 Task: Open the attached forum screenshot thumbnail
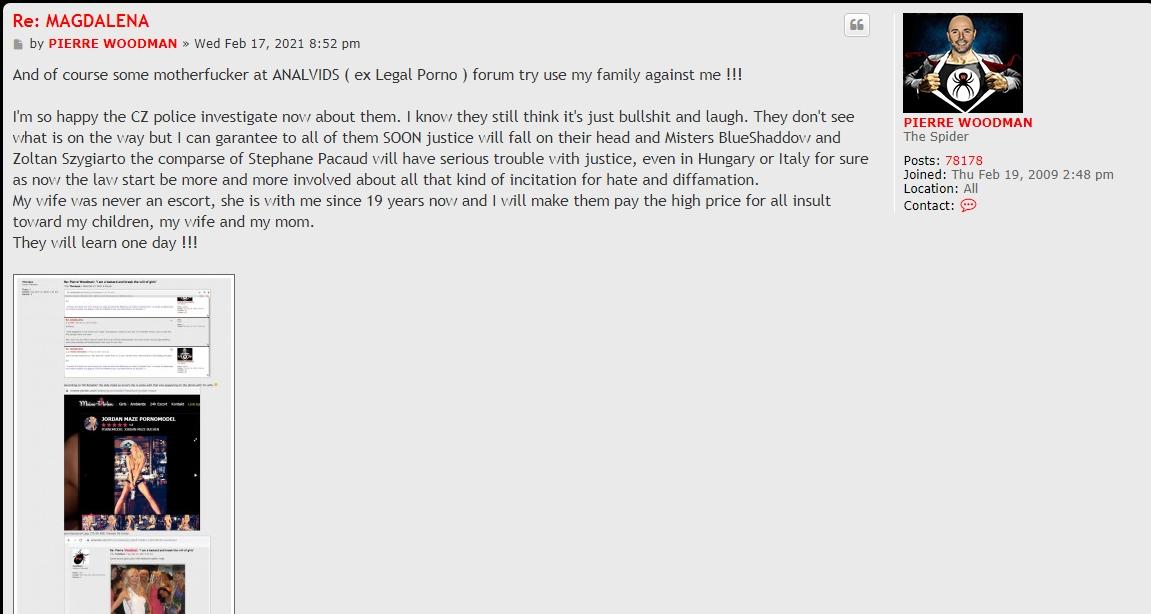pyautogui.click(x=124, y=444)
